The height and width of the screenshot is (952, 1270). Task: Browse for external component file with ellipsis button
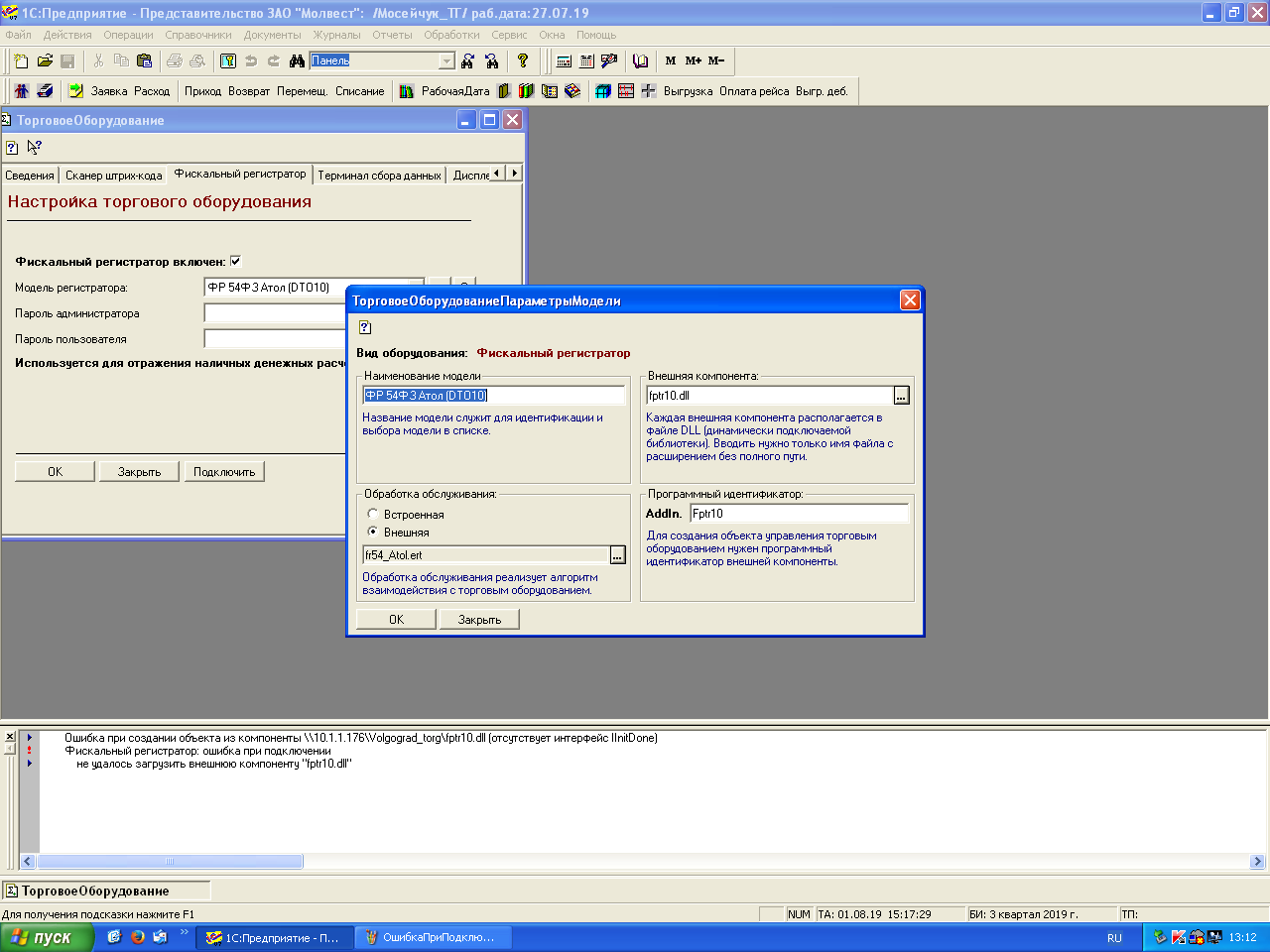click(901, 396)
